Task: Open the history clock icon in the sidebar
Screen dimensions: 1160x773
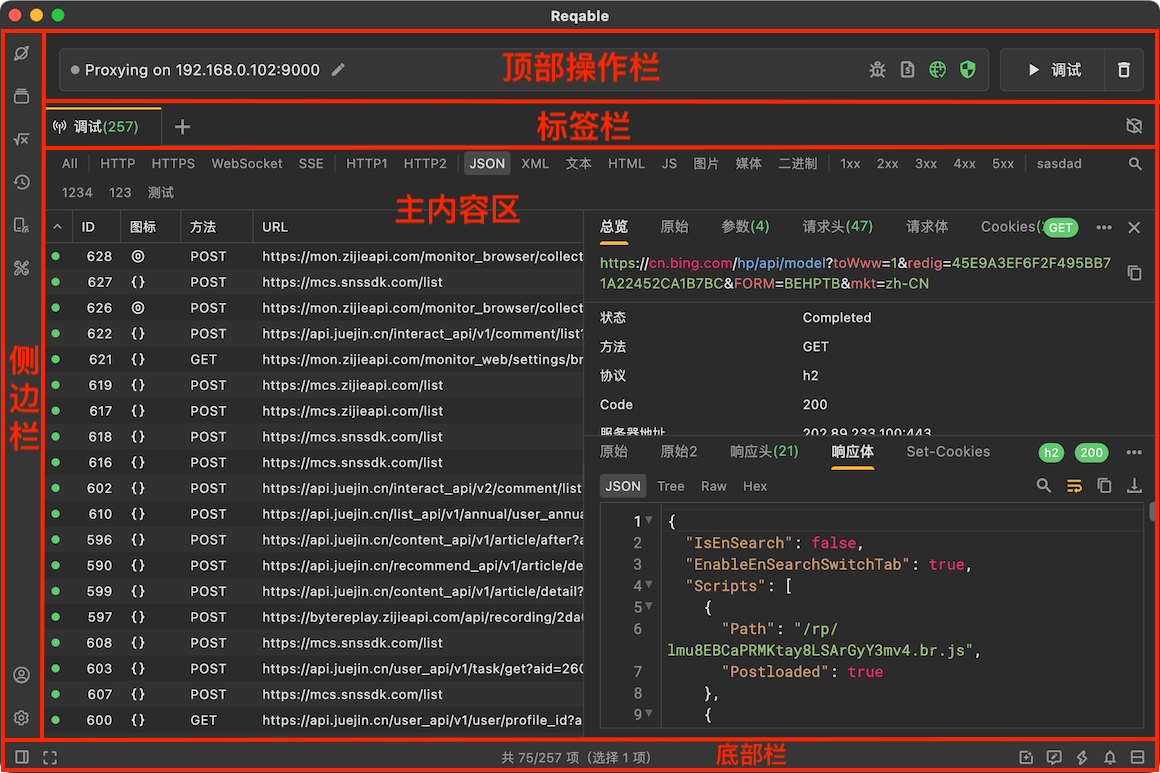Action: 21,182
